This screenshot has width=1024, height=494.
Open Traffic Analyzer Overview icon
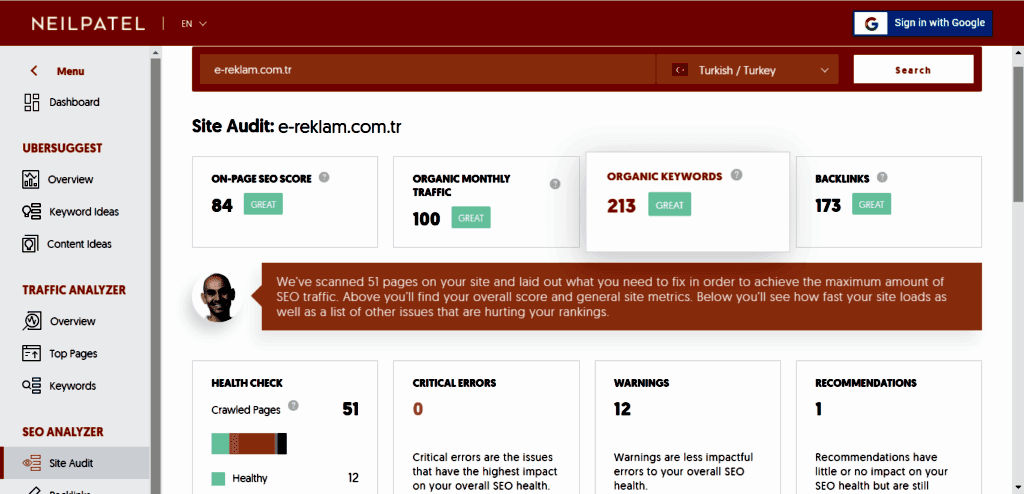click(31, 322)
